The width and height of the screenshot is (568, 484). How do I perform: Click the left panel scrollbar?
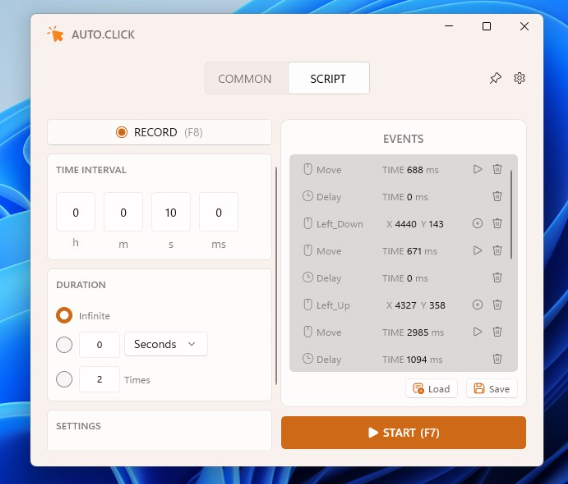pos(276,275)
